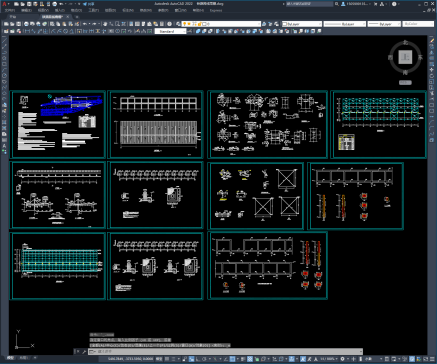437x364 pixels.
Task: Click the Plot printer icon in Standard toolbar
Action: pos(26,24)
